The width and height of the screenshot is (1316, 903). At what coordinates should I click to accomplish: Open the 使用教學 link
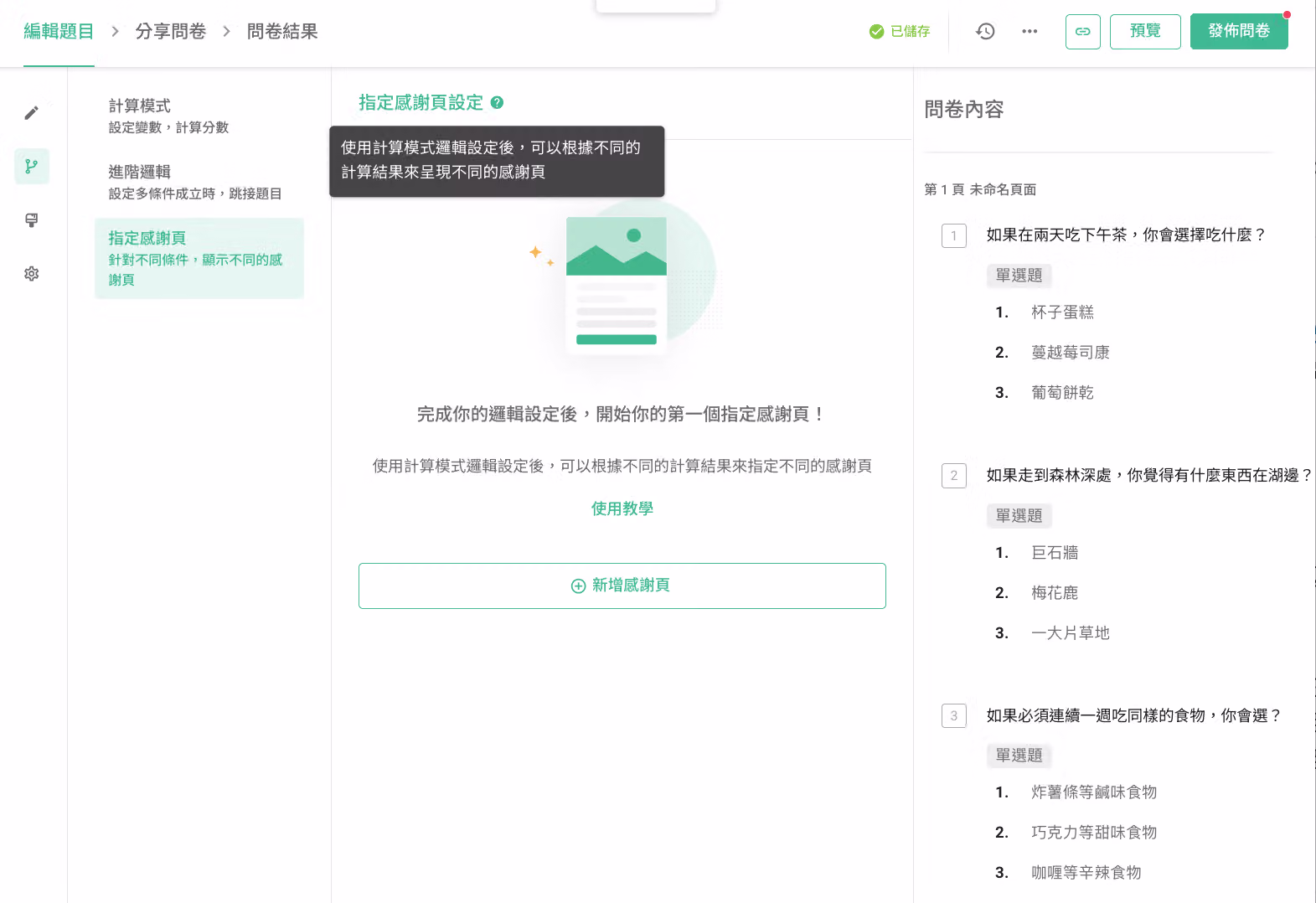pos(622,508)
